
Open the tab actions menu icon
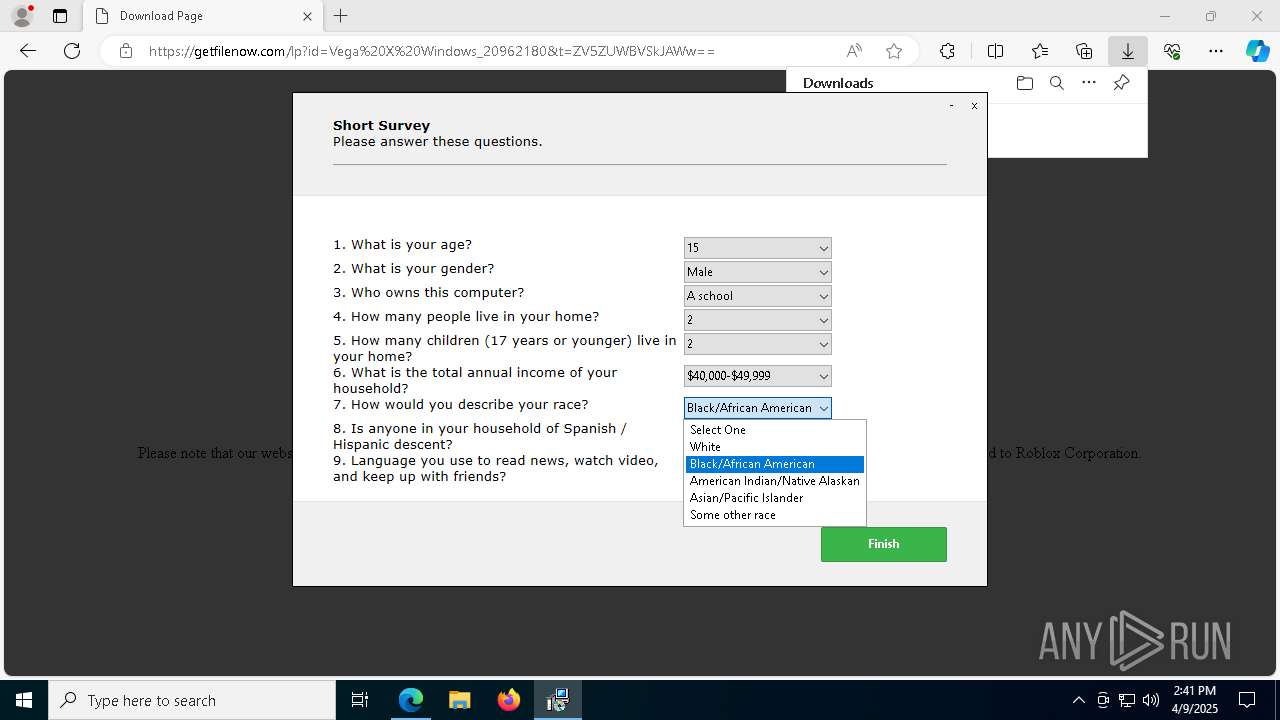[60, 16]
